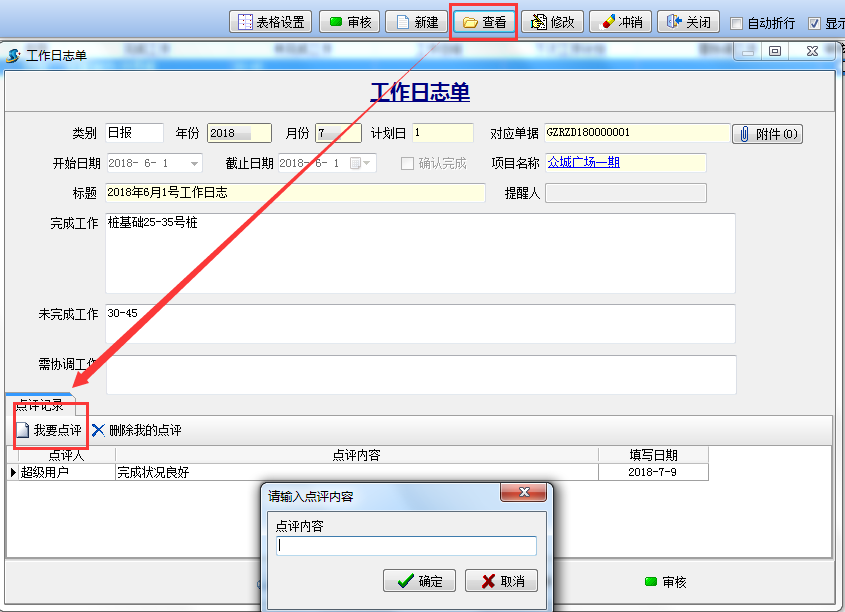845x612 pixels.
Task: Expand the 截止日期 date dropdown
Action: pyautogui.click(x=367, y=163)
